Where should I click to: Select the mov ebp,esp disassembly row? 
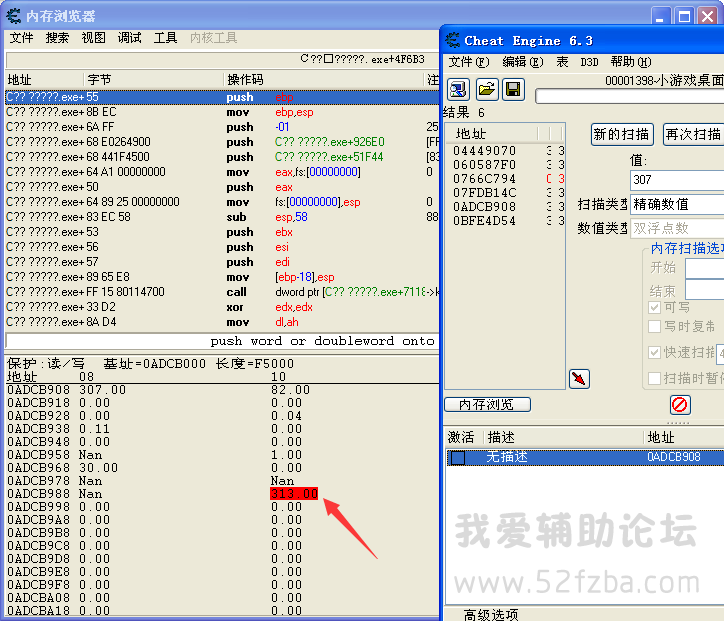[x=222, y=112]
